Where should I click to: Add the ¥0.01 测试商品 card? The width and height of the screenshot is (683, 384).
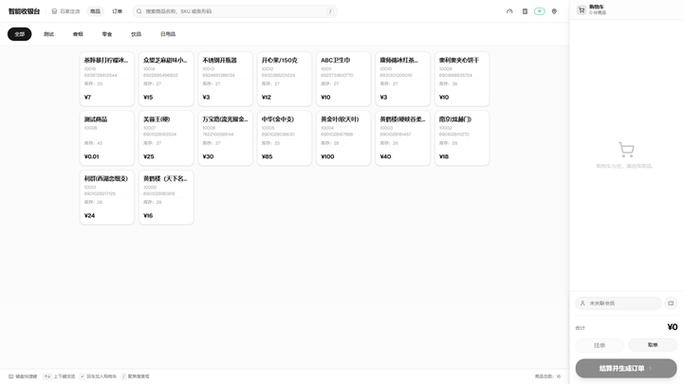coord(107,138)
